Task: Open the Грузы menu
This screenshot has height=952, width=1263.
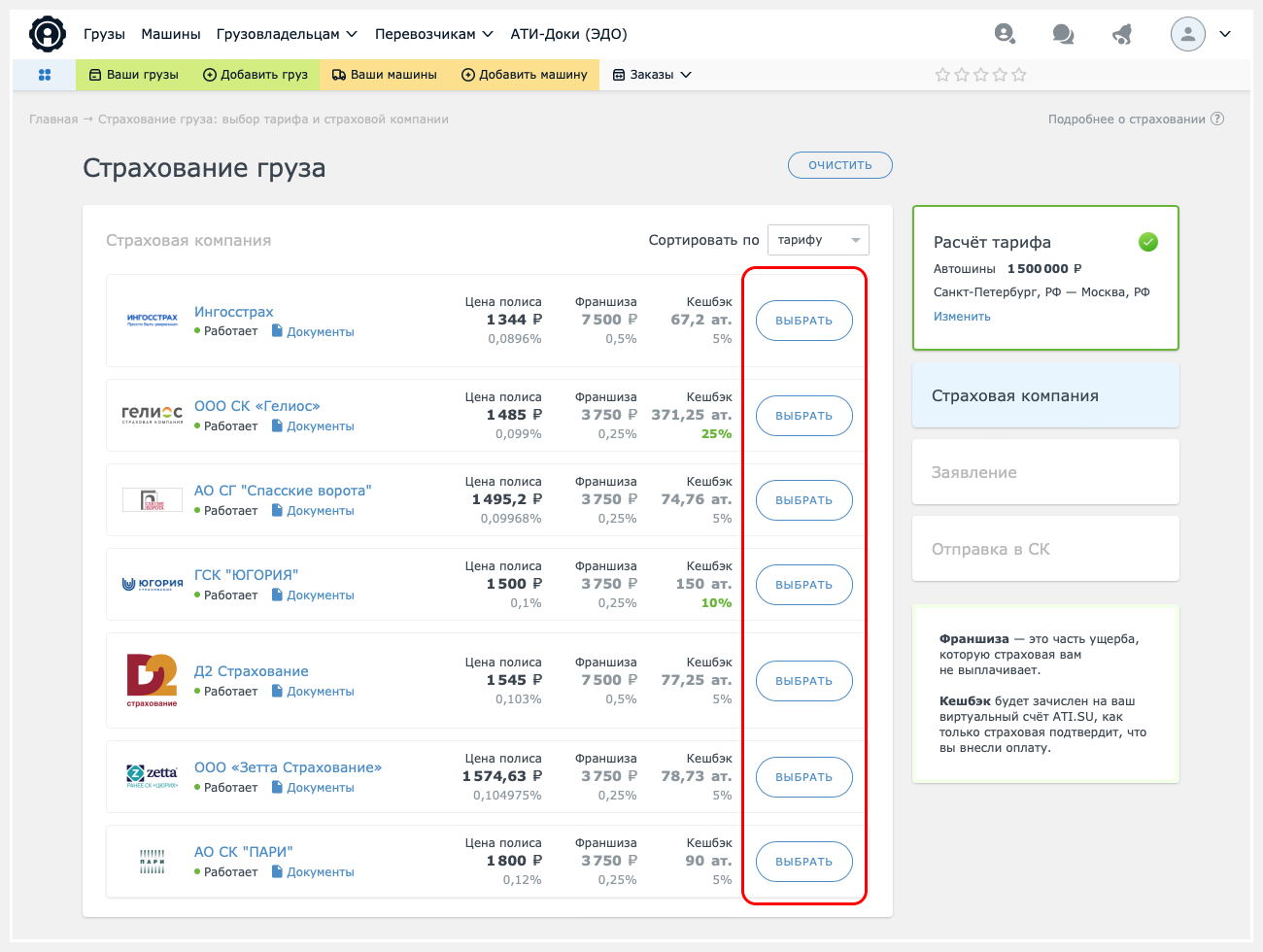Action: click(104, 34)
